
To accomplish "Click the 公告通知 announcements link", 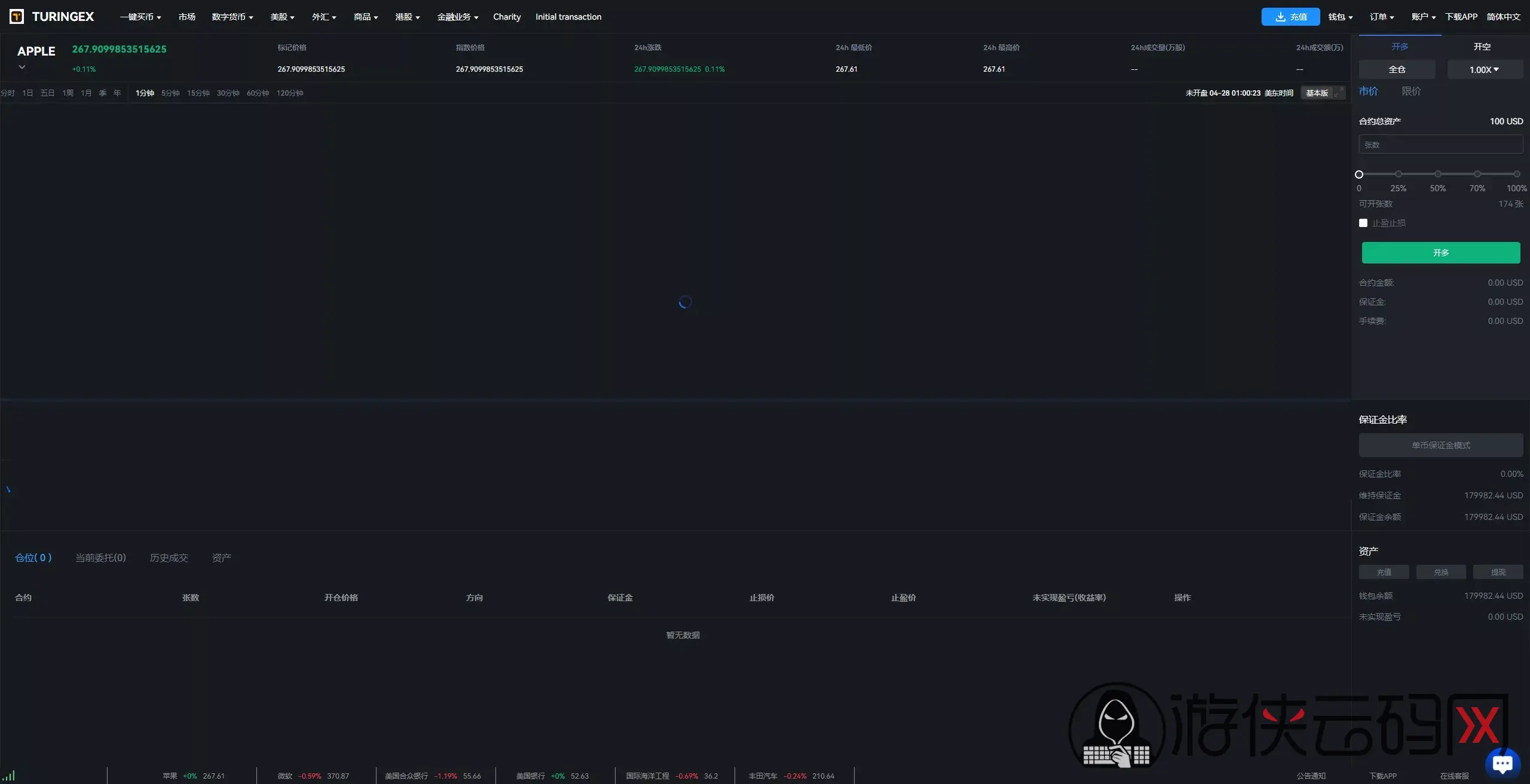I will [x=1311, y=776].
